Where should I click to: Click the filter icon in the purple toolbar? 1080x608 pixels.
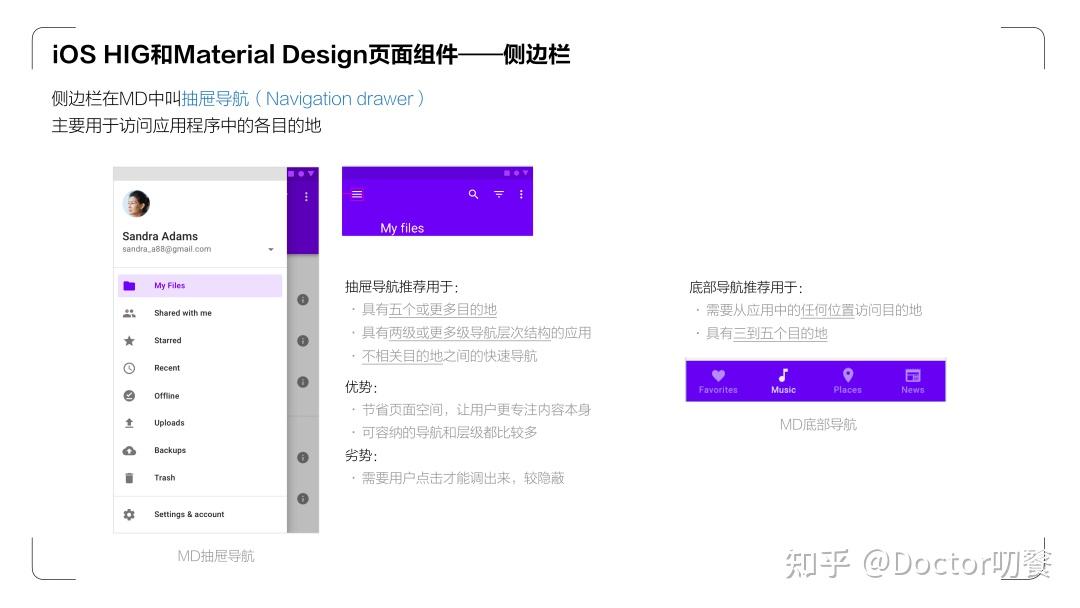497,195
